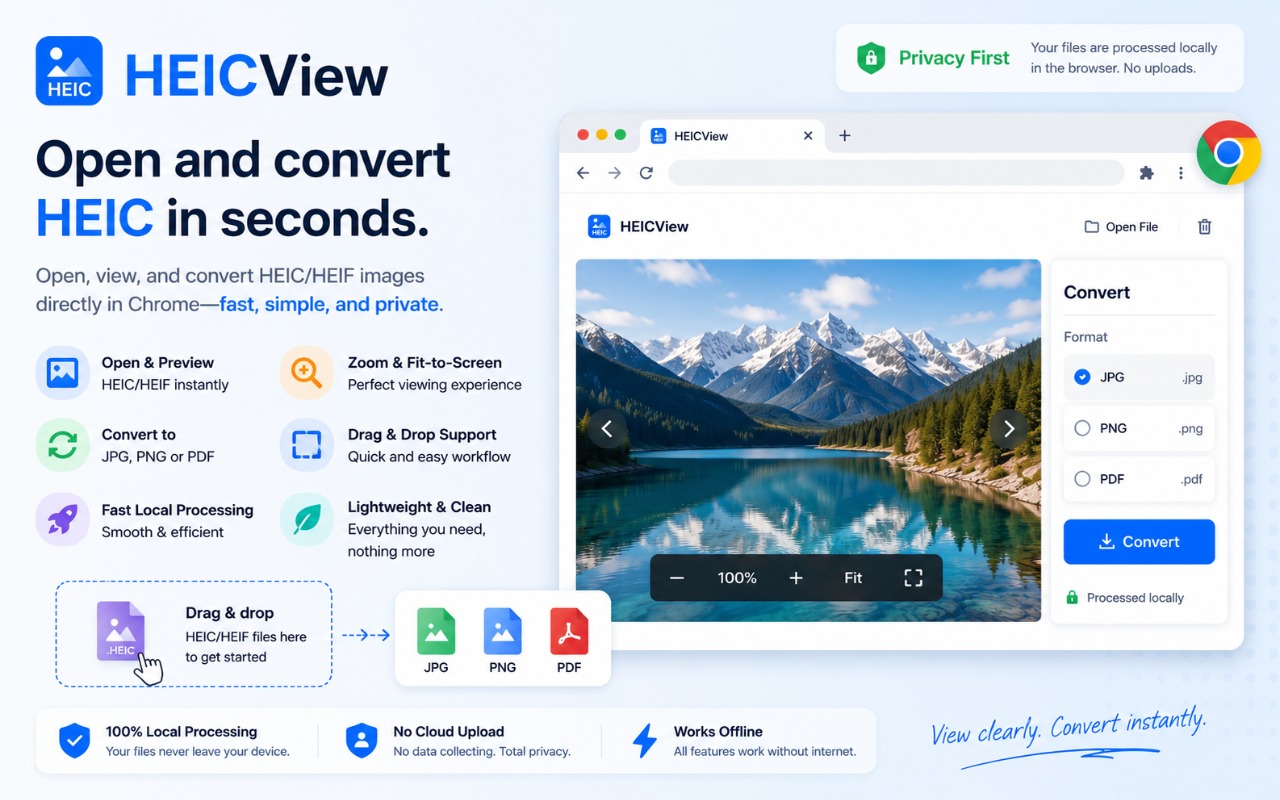1280x800 pixels.
Task: Click the trash delete icon in HEICView
Action: 1205,227
